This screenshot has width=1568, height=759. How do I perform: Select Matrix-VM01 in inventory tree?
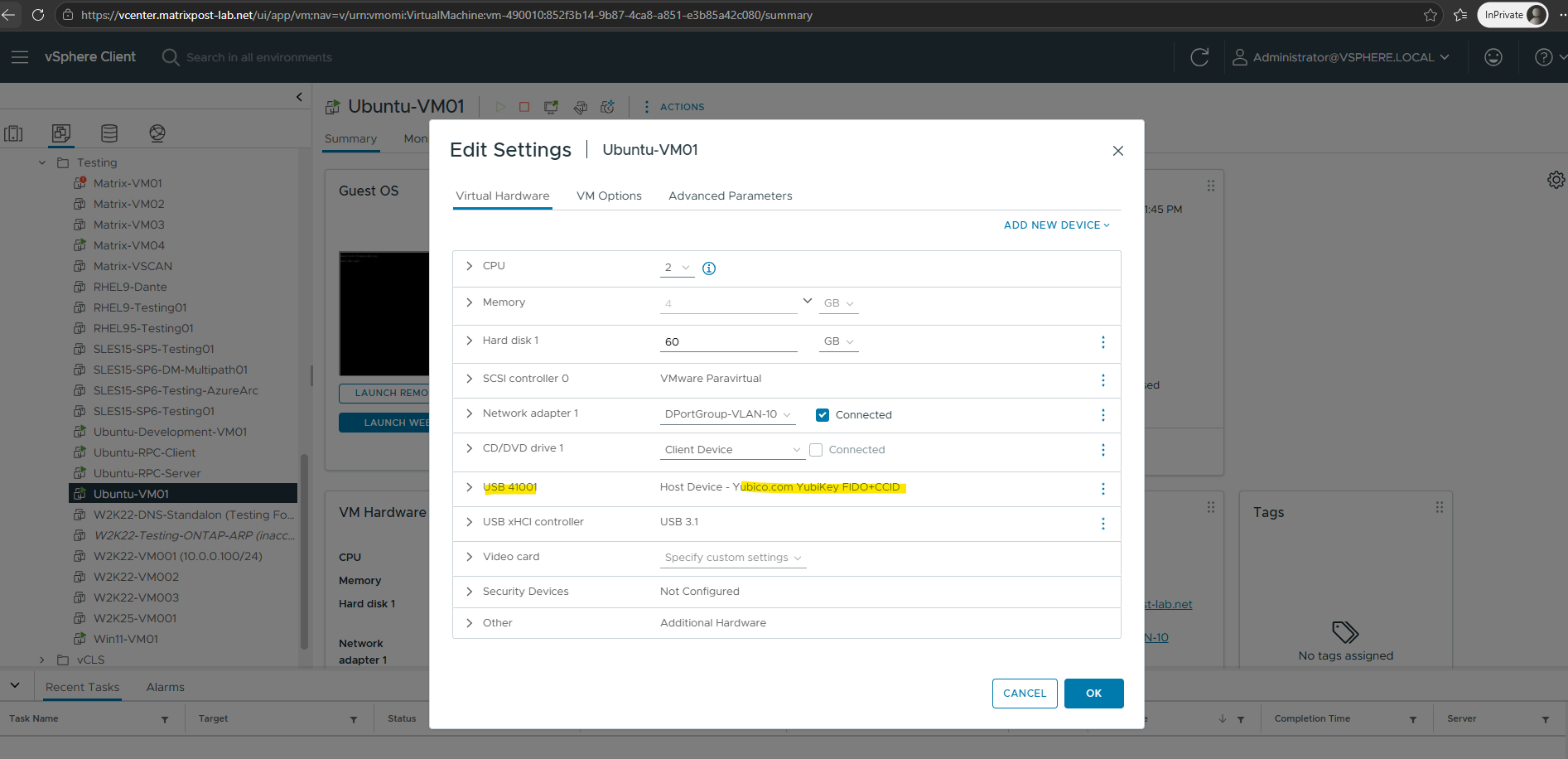click(128, 184)
